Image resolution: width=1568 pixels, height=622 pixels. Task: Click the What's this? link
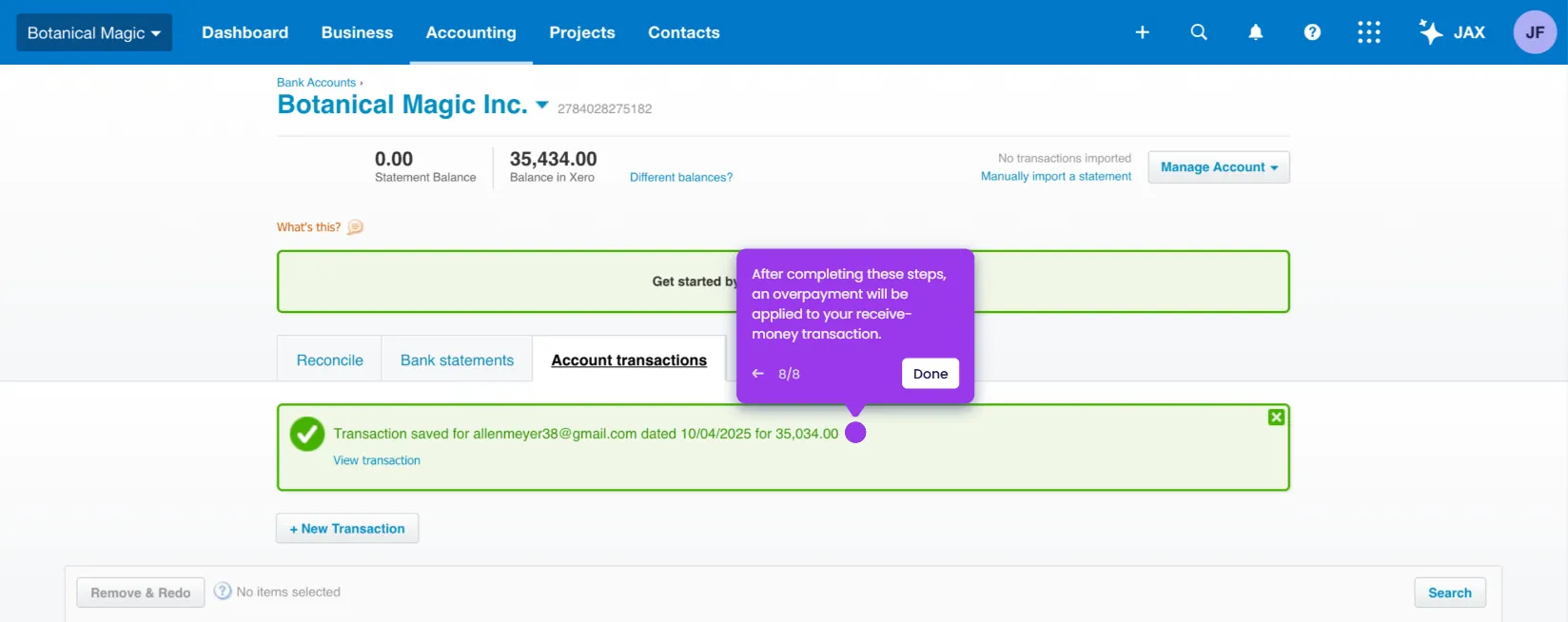coord(308,227)
